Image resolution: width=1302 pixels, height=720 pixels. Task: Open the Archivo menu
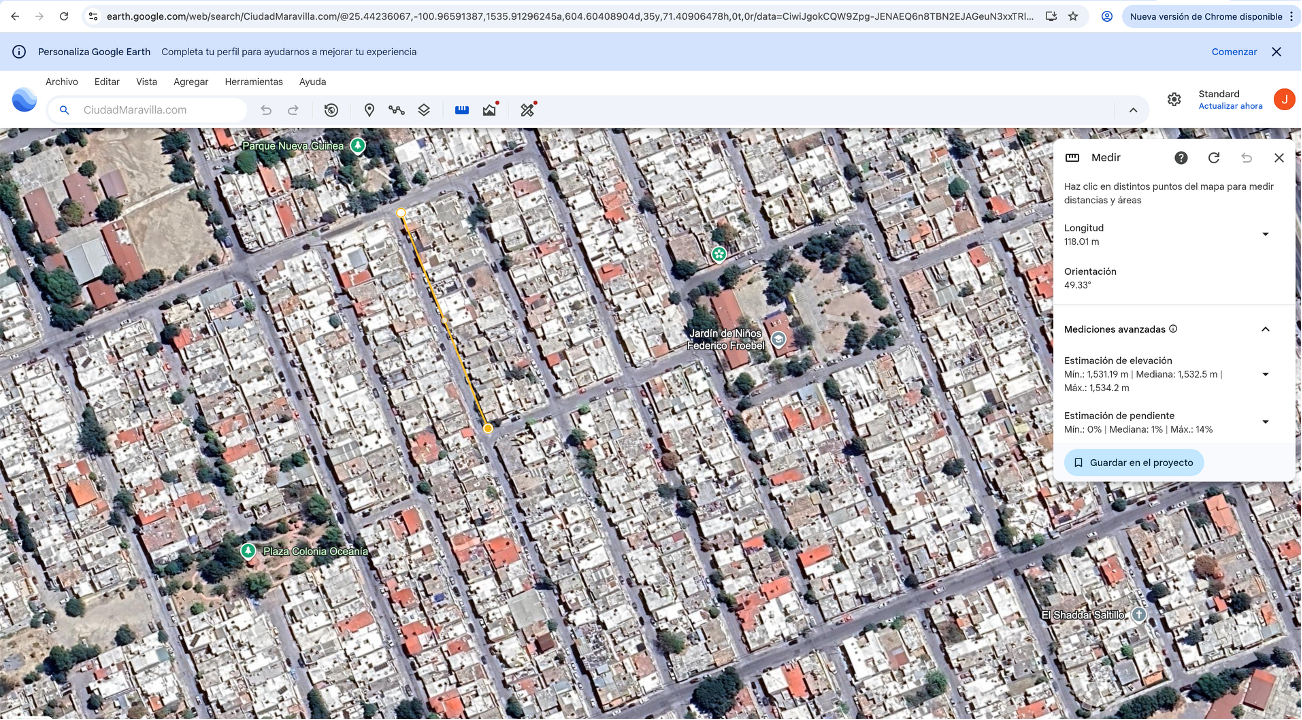[61, 82]
